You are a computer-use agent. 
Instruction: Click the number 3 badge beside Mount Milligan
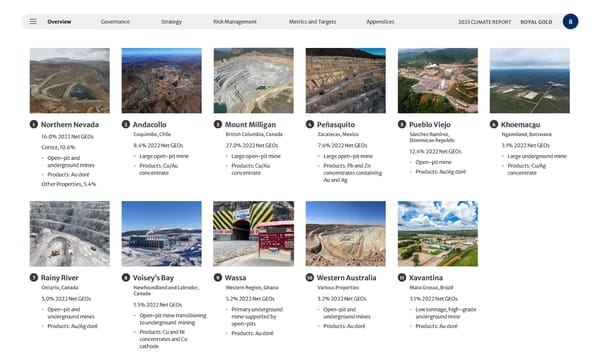pos(218,124)
